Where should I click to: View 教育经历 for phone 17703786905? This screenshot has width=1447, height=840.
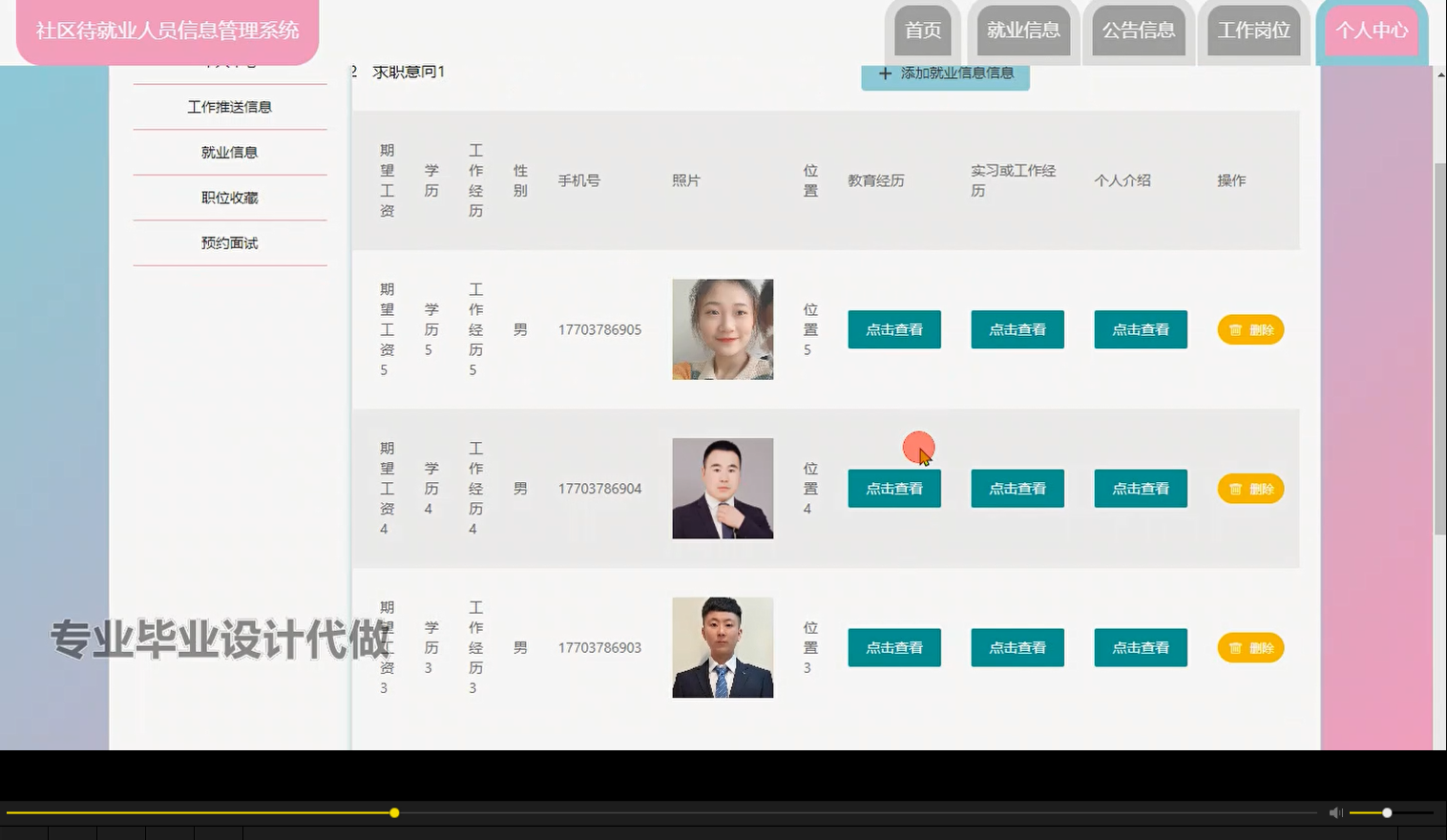(893, 329)
